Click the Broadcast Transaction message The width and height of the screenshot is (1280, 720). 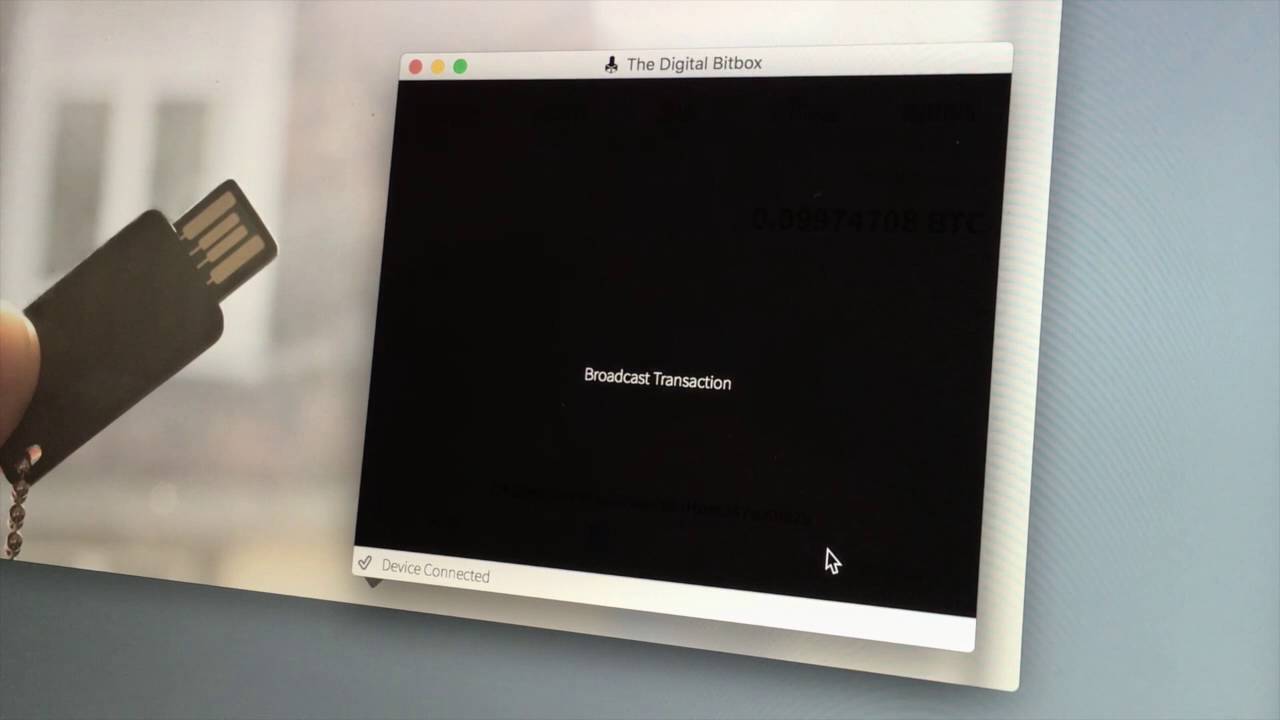point(657,378)
